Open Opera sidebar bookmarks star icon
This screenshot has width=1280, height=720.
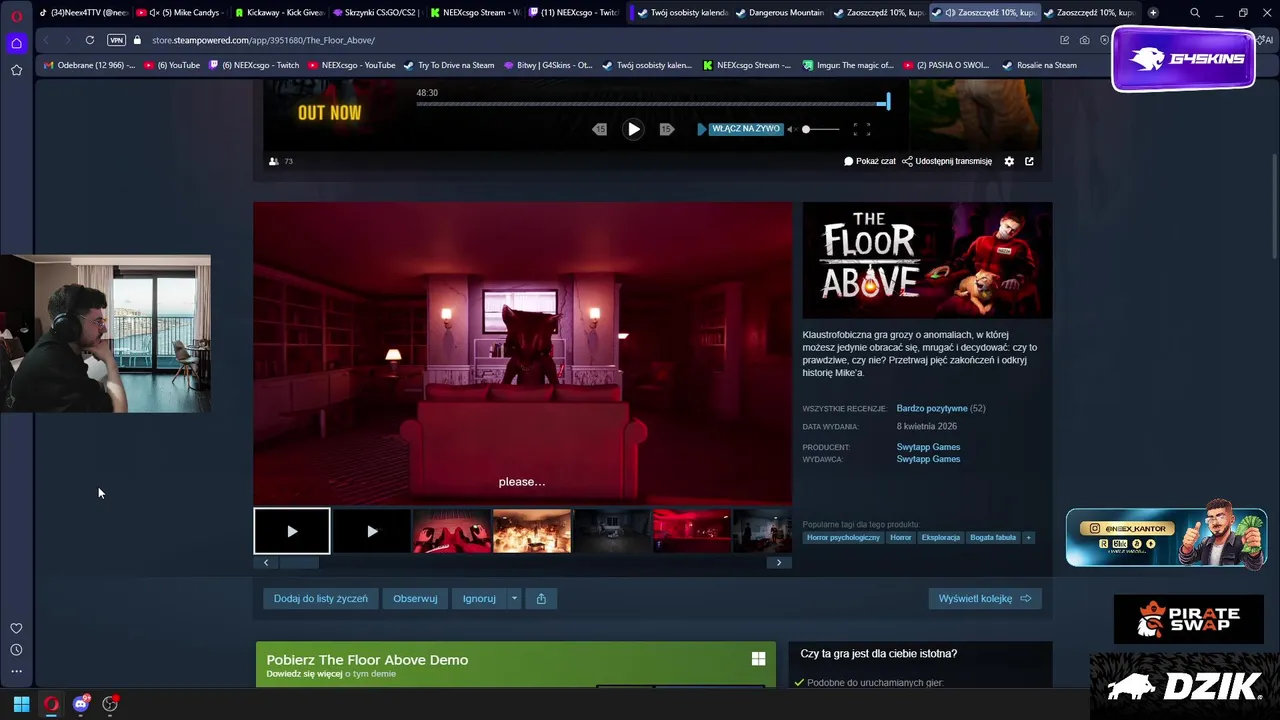(x=16, y=70)
